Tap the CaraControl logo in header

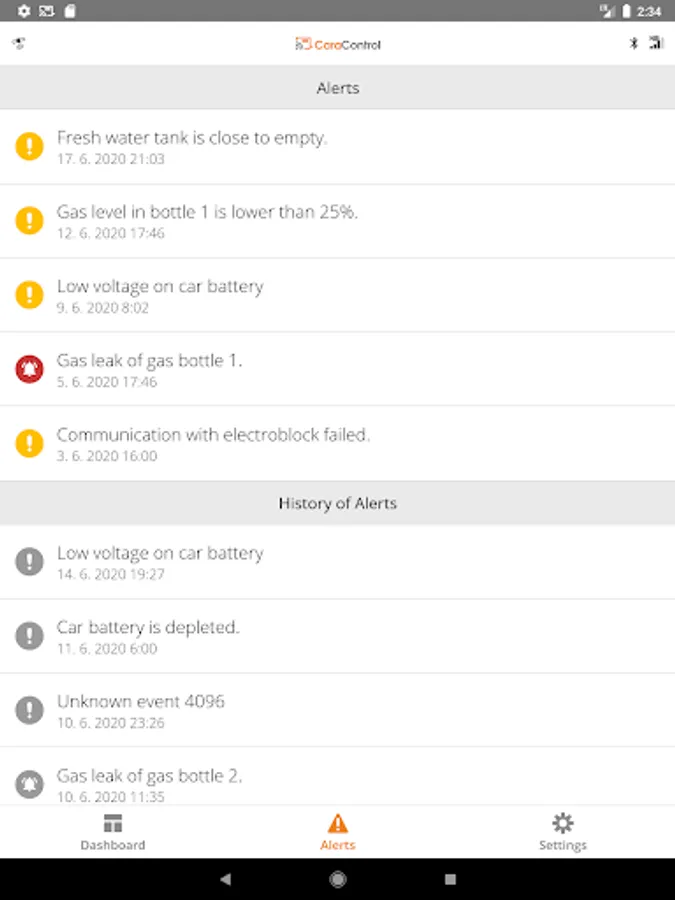(338, 44)
